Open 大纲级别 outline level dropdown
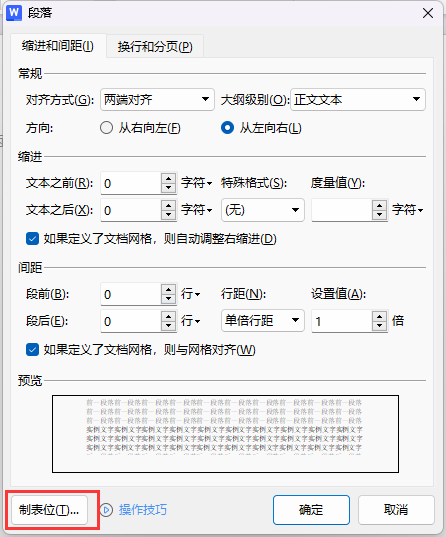 [x=358, y=100]
